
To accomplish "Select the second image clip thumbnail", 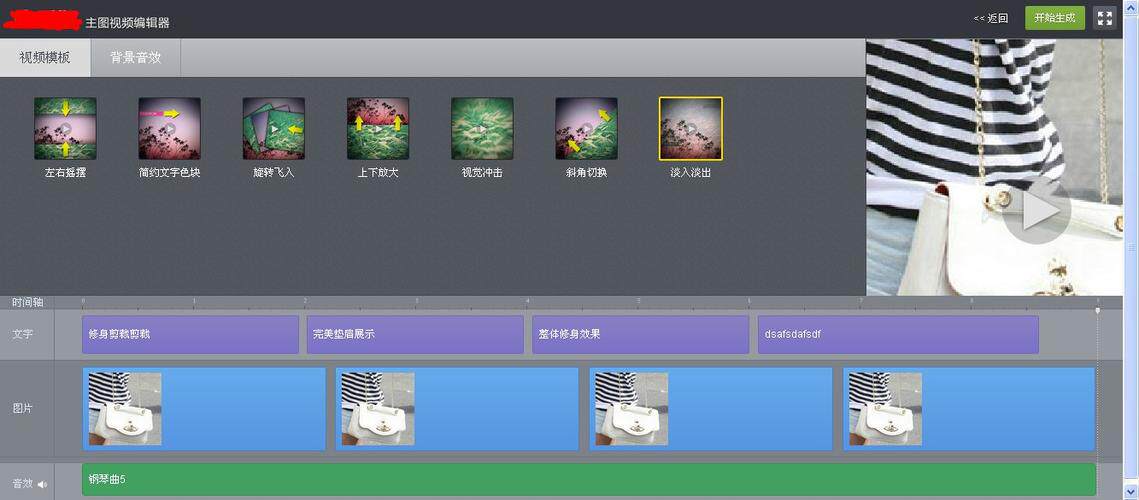I will pyautogui.click(x=378, y=408).
